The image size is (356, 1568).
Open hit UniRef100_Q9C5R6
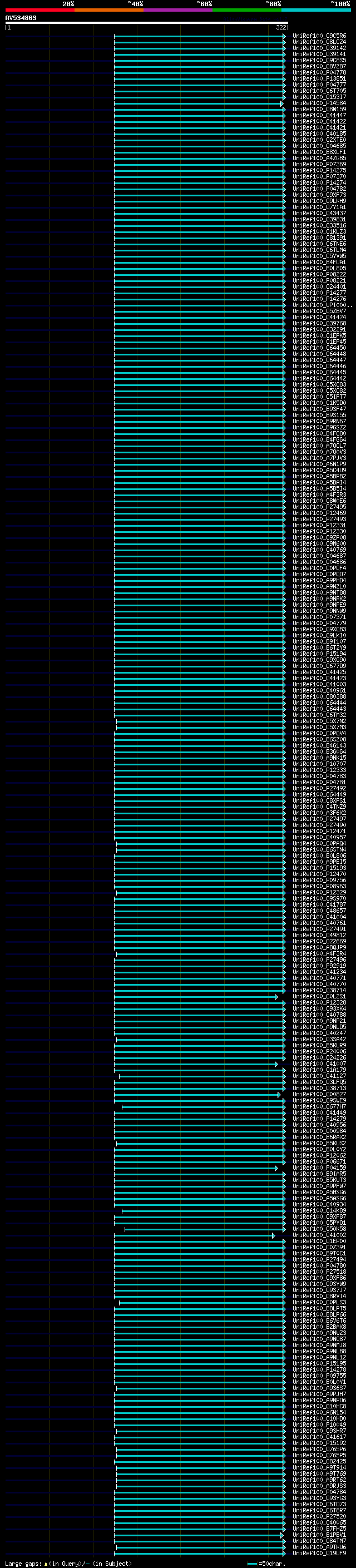tap(319, 36)
